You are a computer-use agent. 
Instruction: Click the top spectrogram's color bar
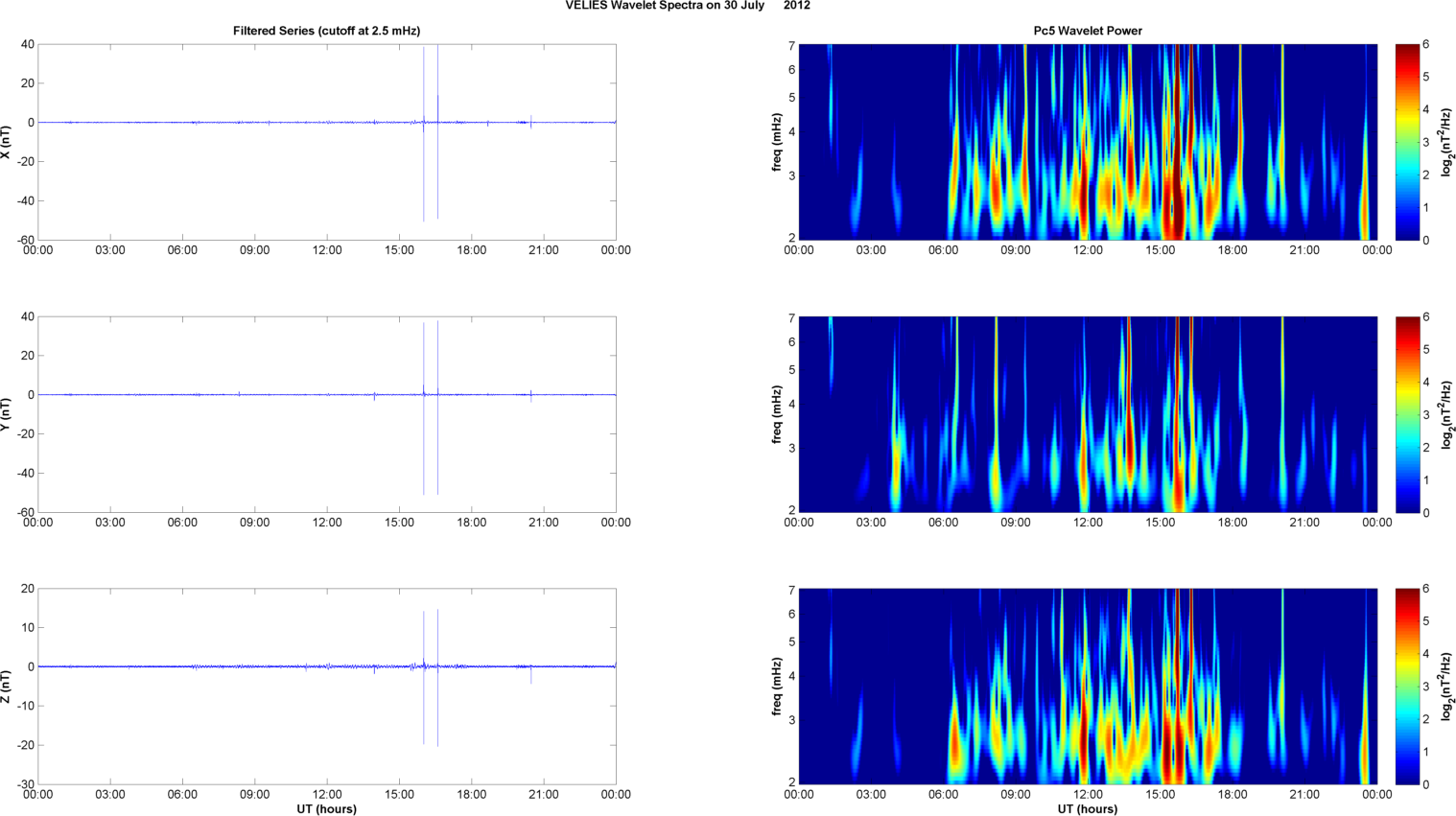1406,142
